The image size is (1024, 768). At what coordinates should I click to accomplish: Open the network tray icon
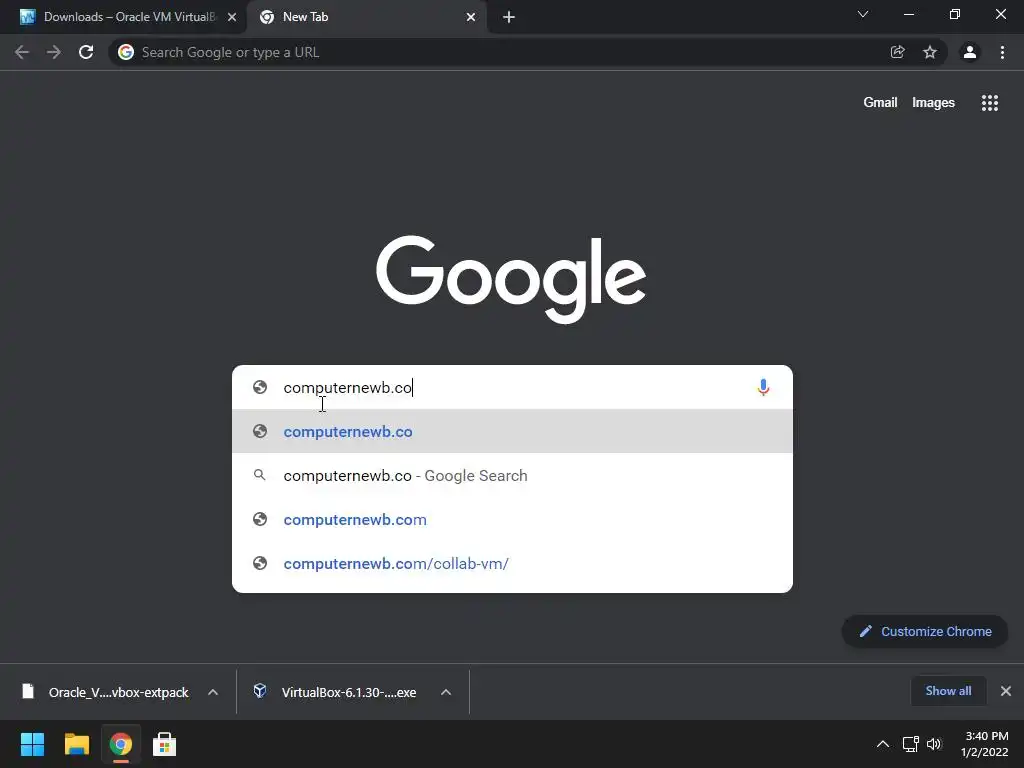pos(910,744)
